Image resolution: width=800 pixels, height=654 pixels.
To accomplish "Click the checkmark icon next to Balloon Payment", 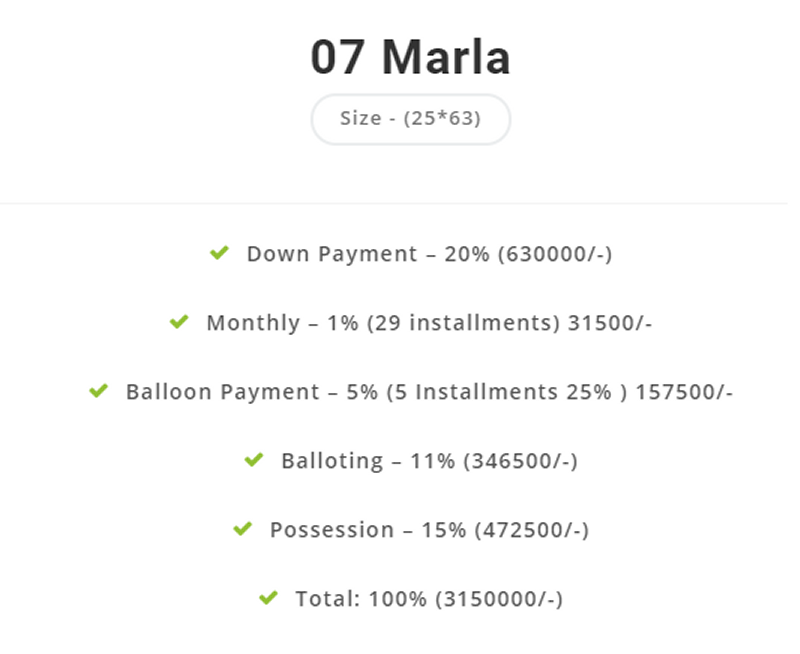I will 98,391.
